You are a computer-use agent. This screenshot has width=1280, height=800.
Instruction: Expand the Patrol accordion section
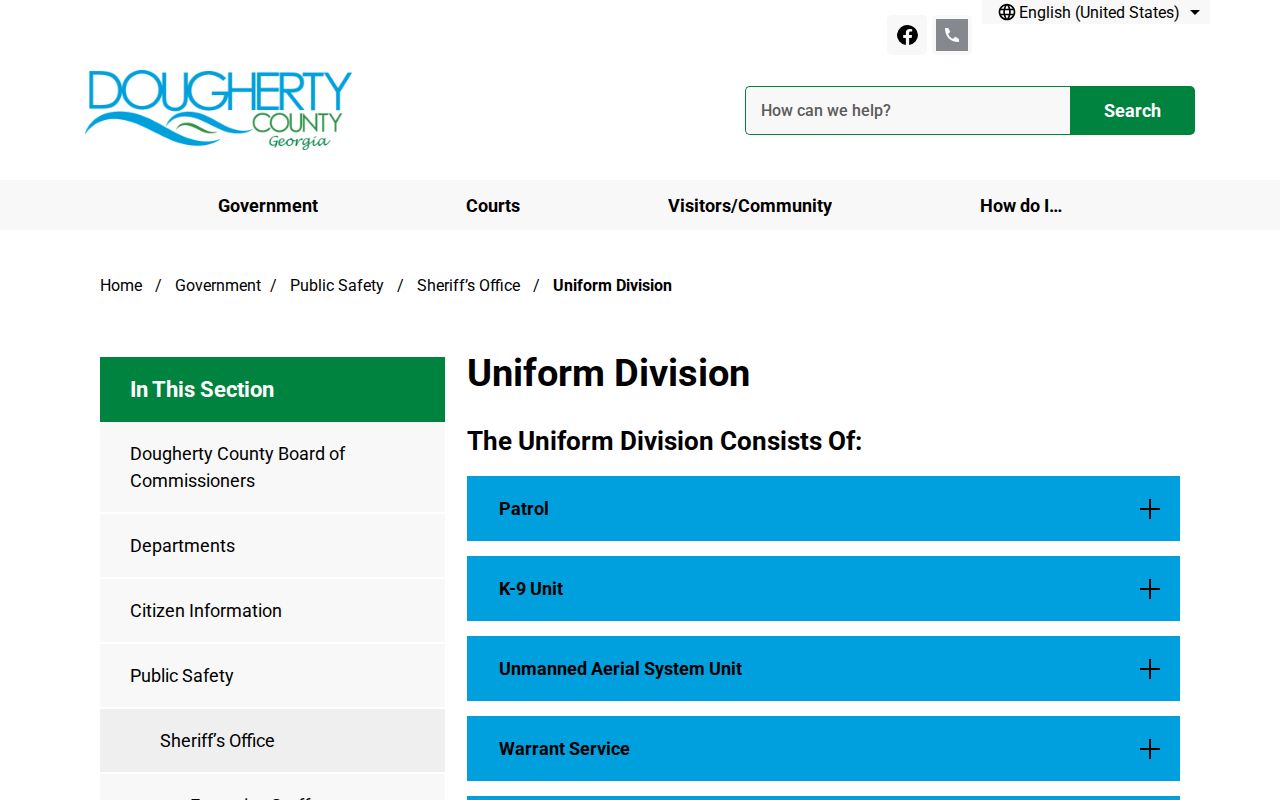pyautogui.click(x=823, y=509)
